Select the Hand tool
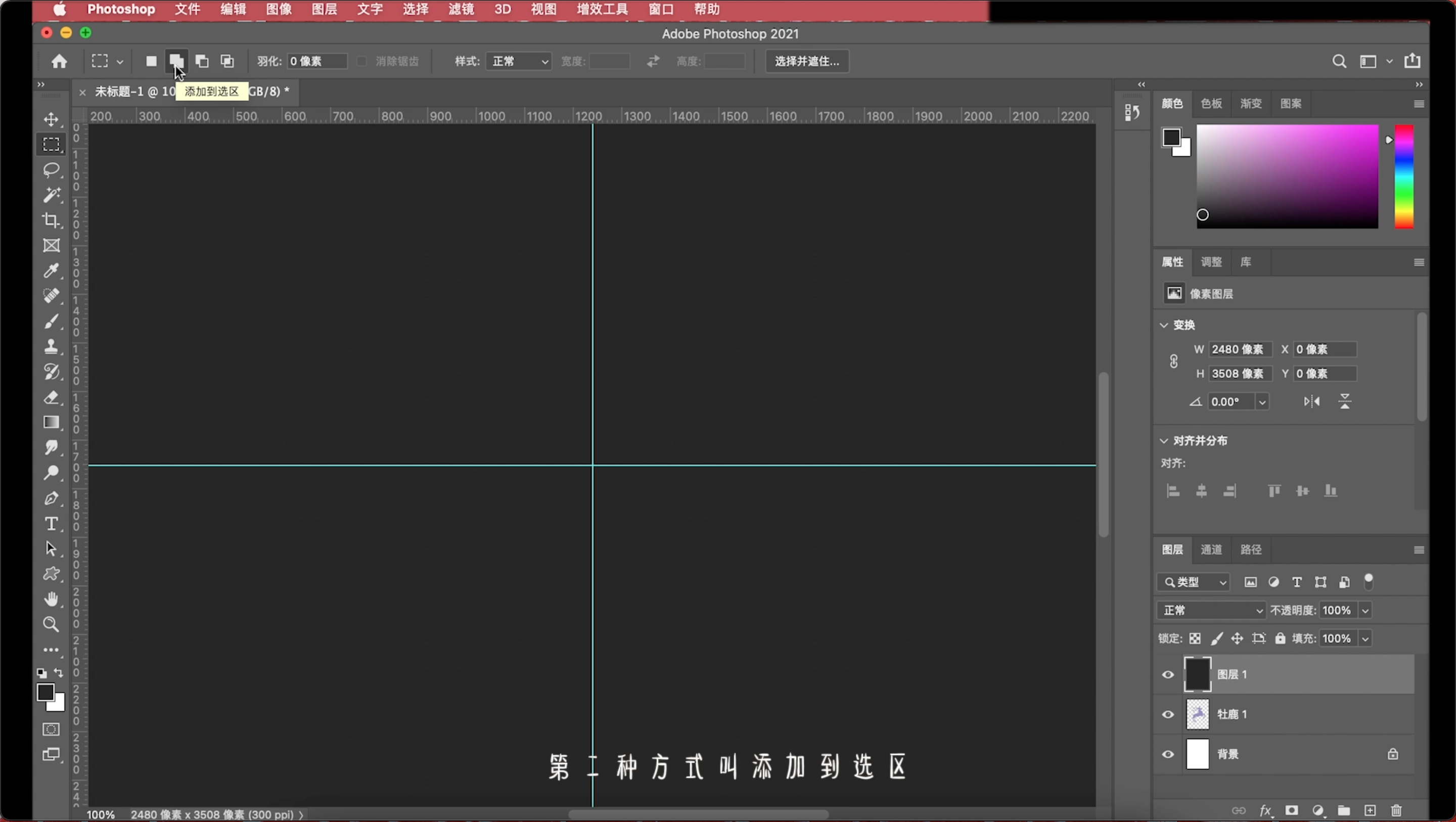The height and width of the screenshot is (822, 1456). (52, 599)
